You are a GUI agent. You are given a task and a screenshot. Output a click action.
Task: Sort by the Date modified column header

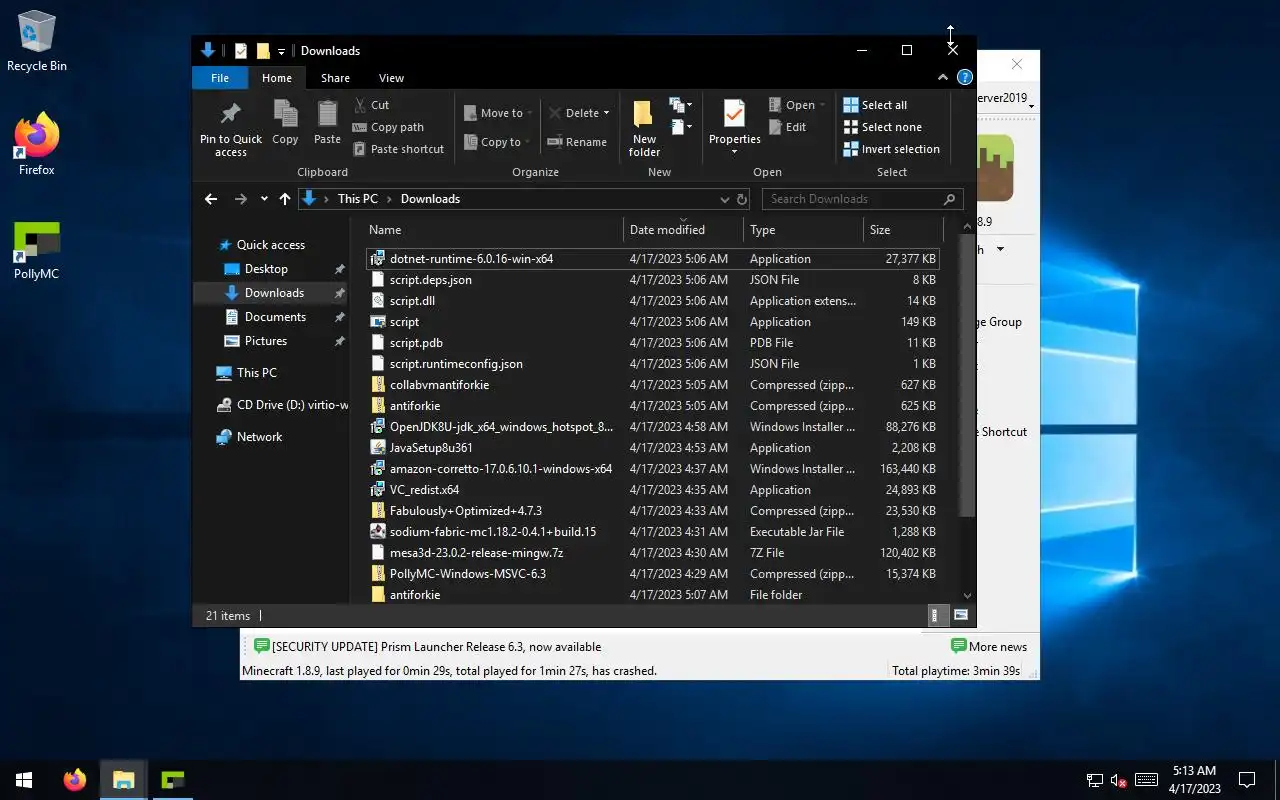point(684,230)
